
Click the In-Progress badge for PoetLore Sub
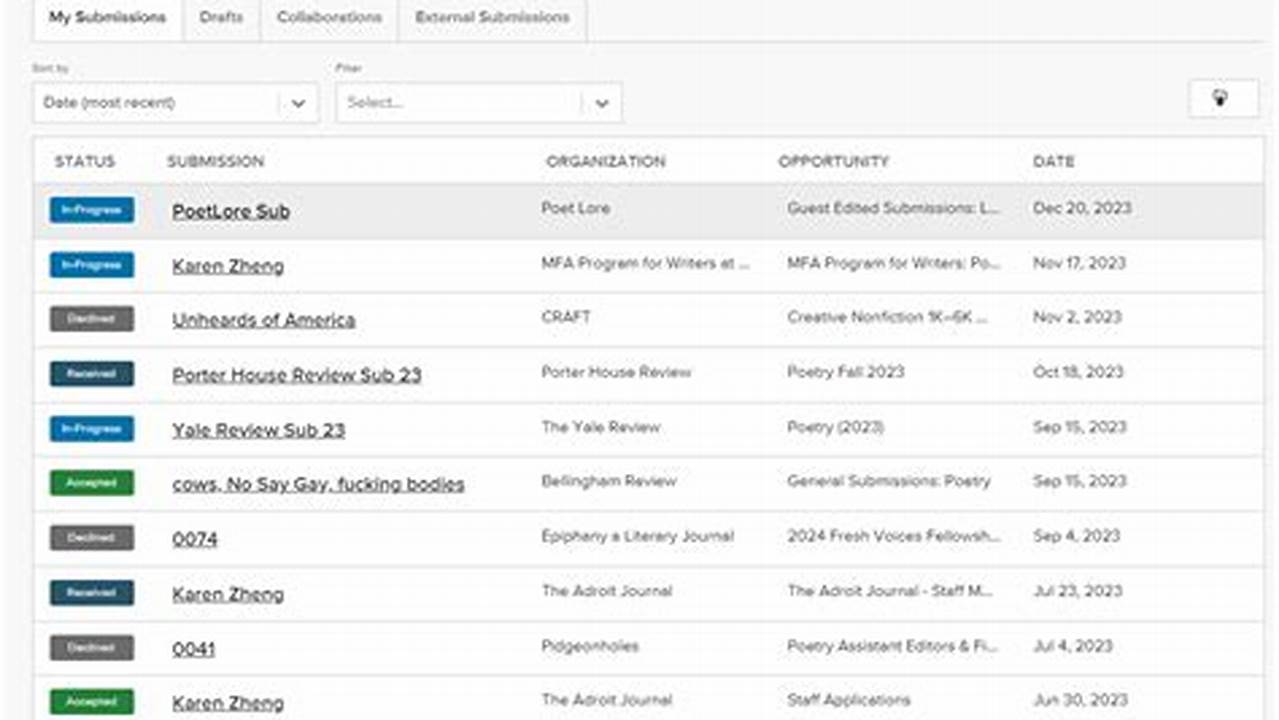click(91, 210)
